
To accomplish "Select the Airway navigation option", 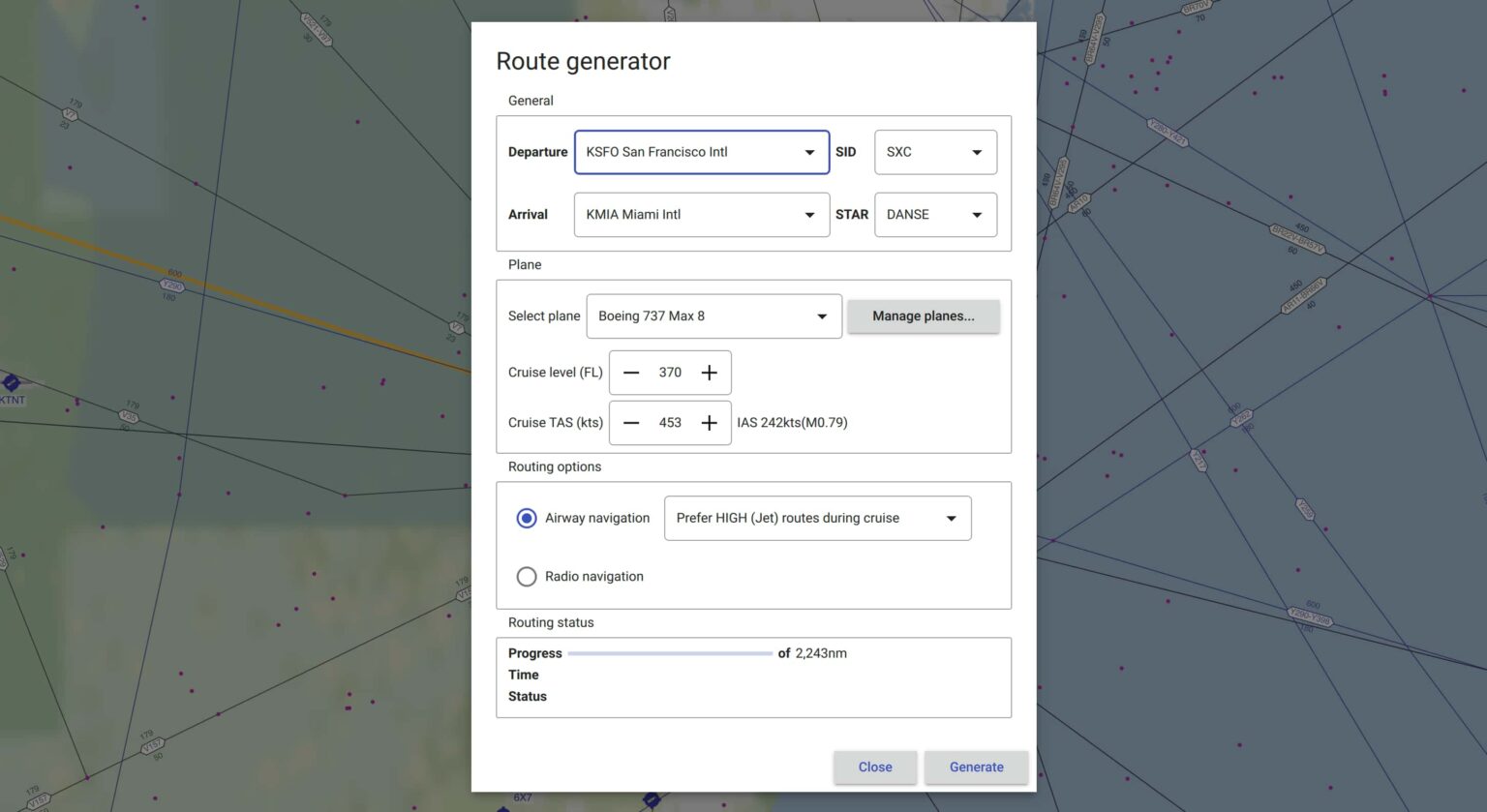I will point(527,518).
